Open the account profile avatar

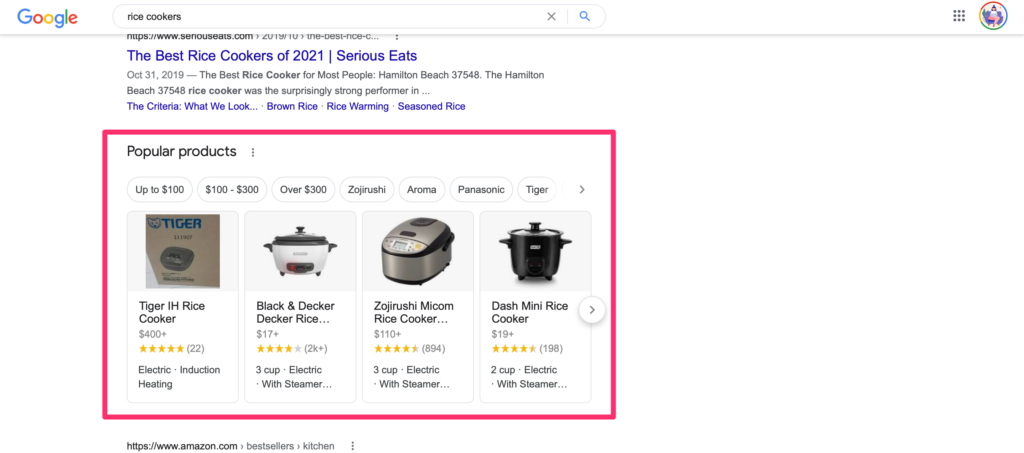(x=993, y=16)
